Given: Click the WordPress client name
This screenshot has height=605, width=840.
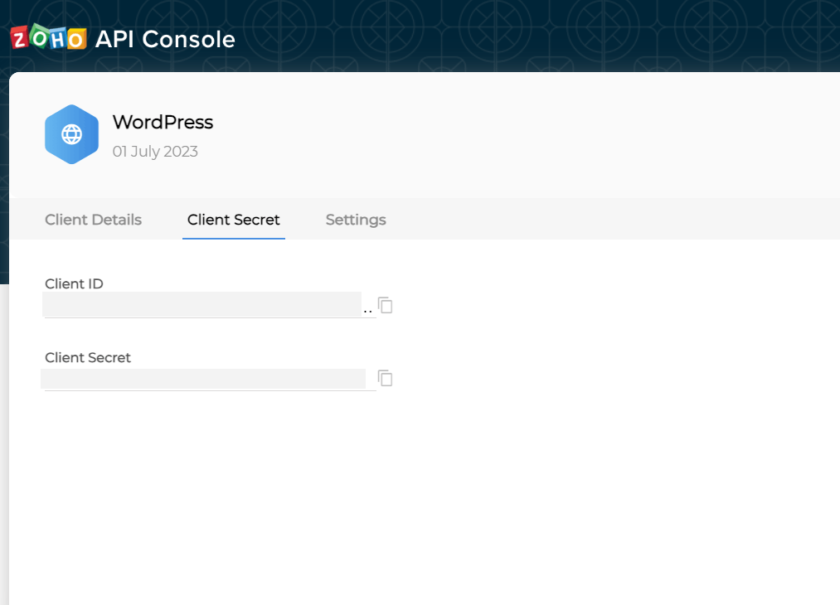Looking at the screenshot, I should point(163,122).
